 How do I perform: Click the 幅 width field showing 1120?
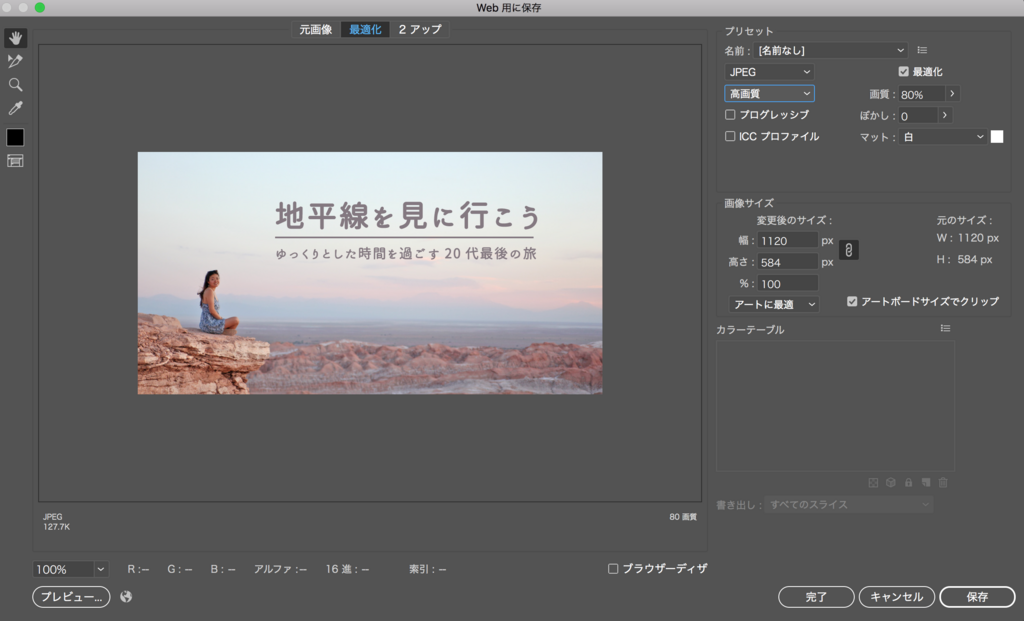788,240
